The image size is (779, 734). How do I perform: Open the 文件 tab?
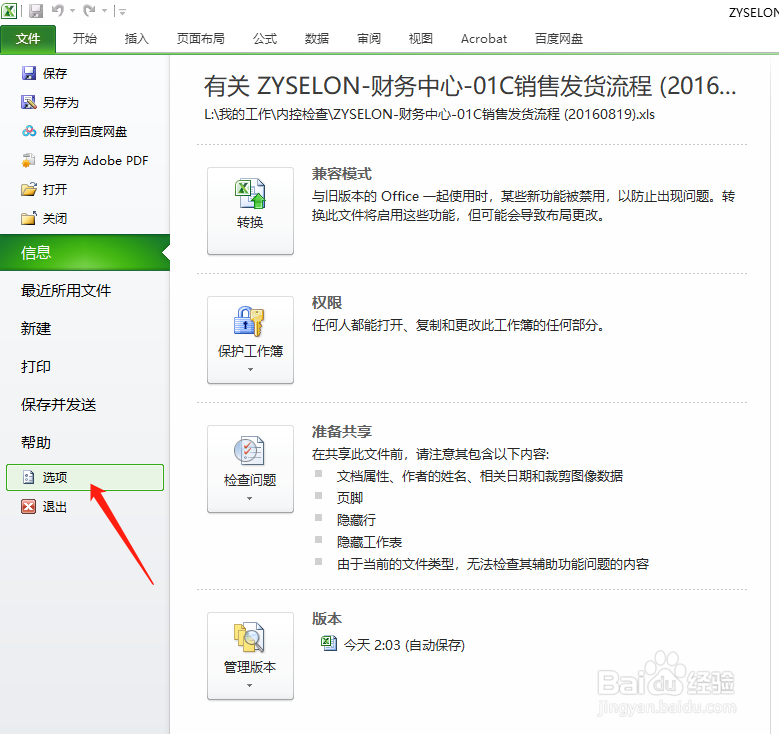point(28,39)
